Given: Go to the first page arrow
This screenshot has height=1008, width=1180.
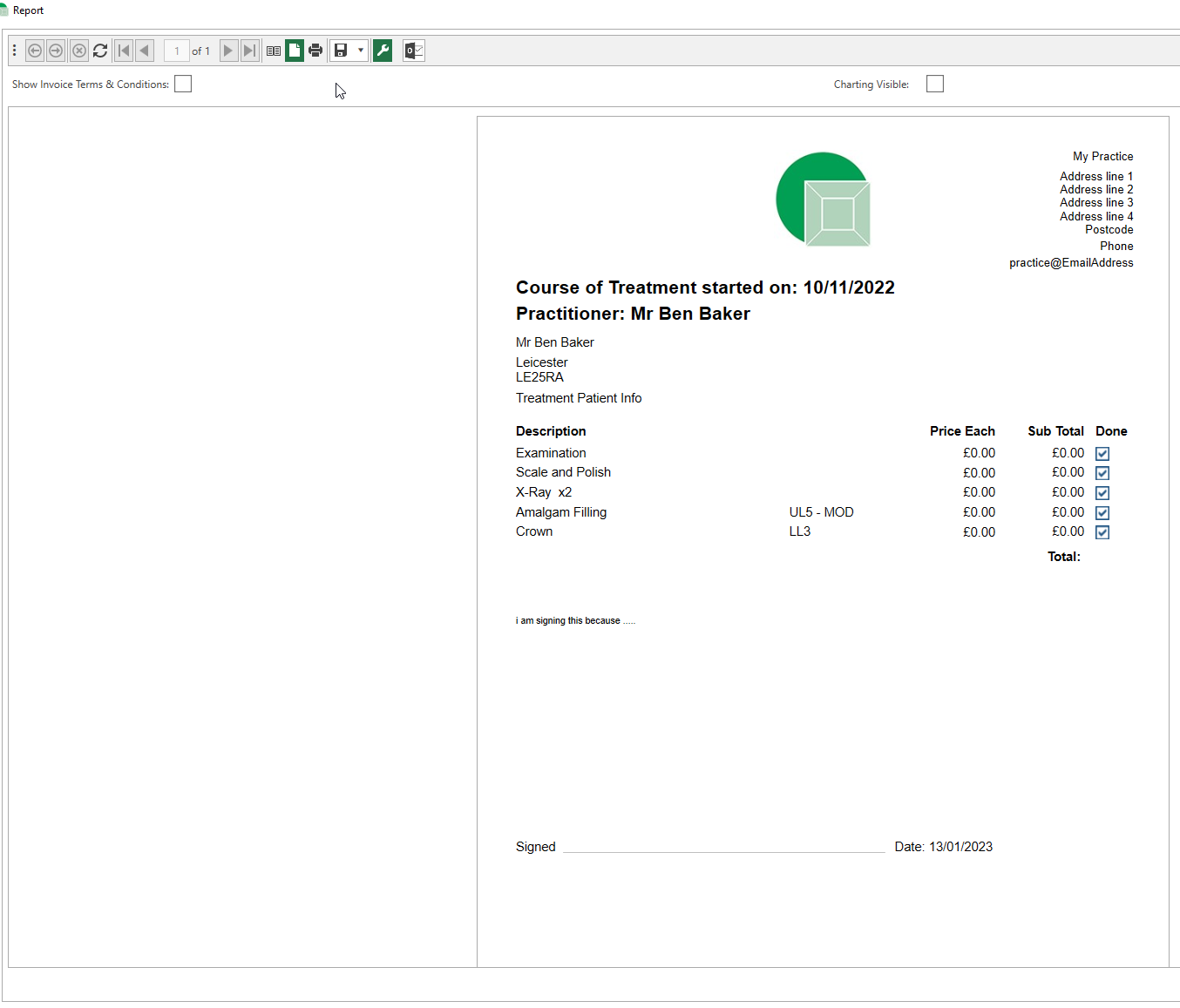Looking at the screenshot, I should click(x=124, y=51).
